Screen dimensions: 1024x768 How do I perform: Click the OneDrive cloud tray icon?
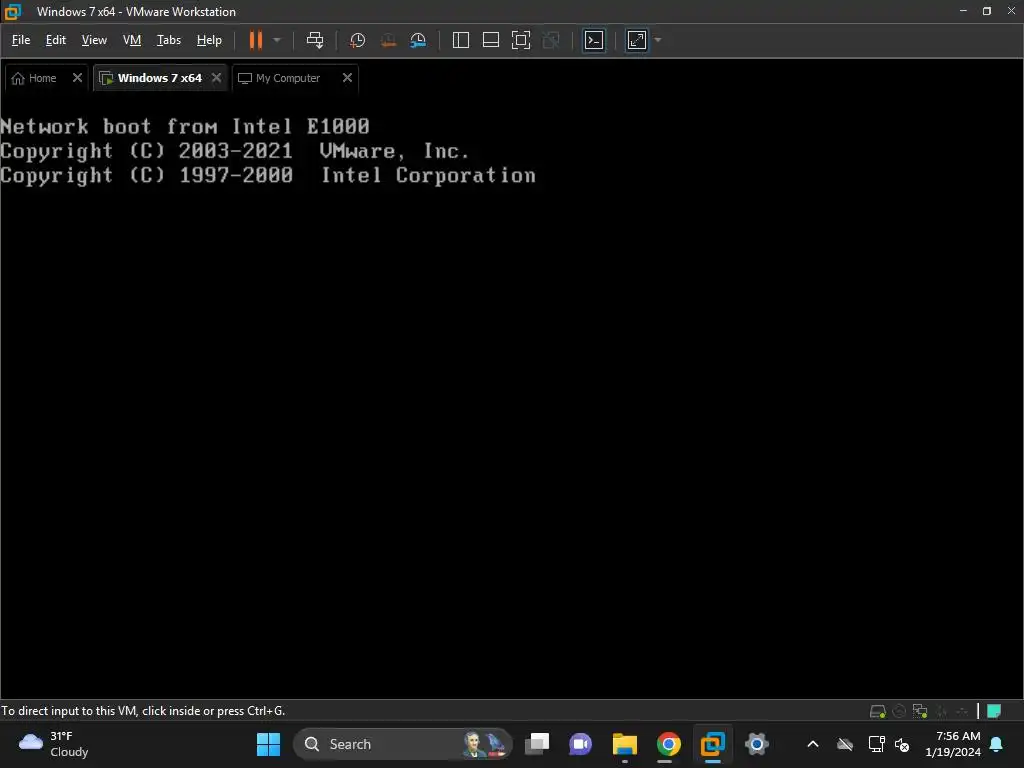coord(845,744)
